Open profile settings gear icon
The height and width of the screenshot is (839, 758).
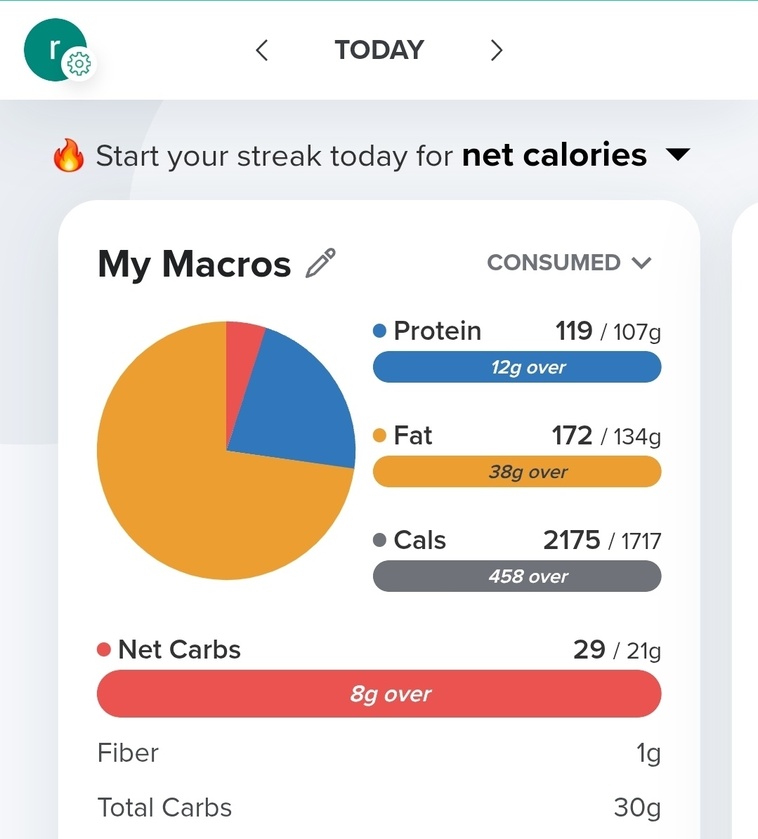click(79, 64)
